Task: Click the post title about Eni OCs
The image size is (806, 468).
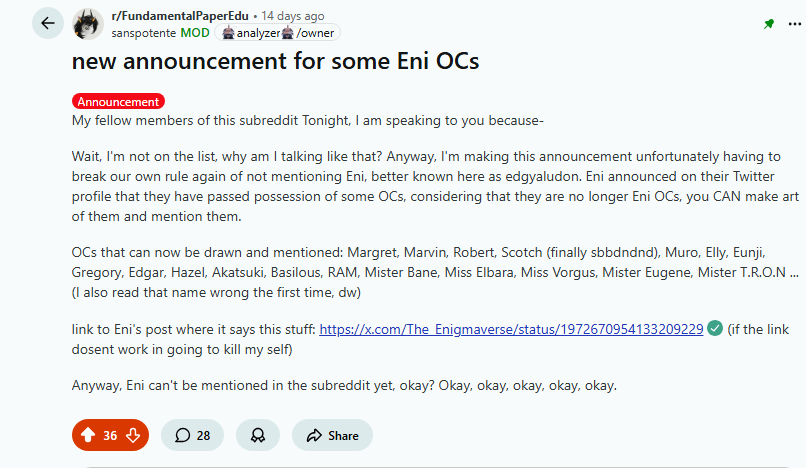Action: 275,61
